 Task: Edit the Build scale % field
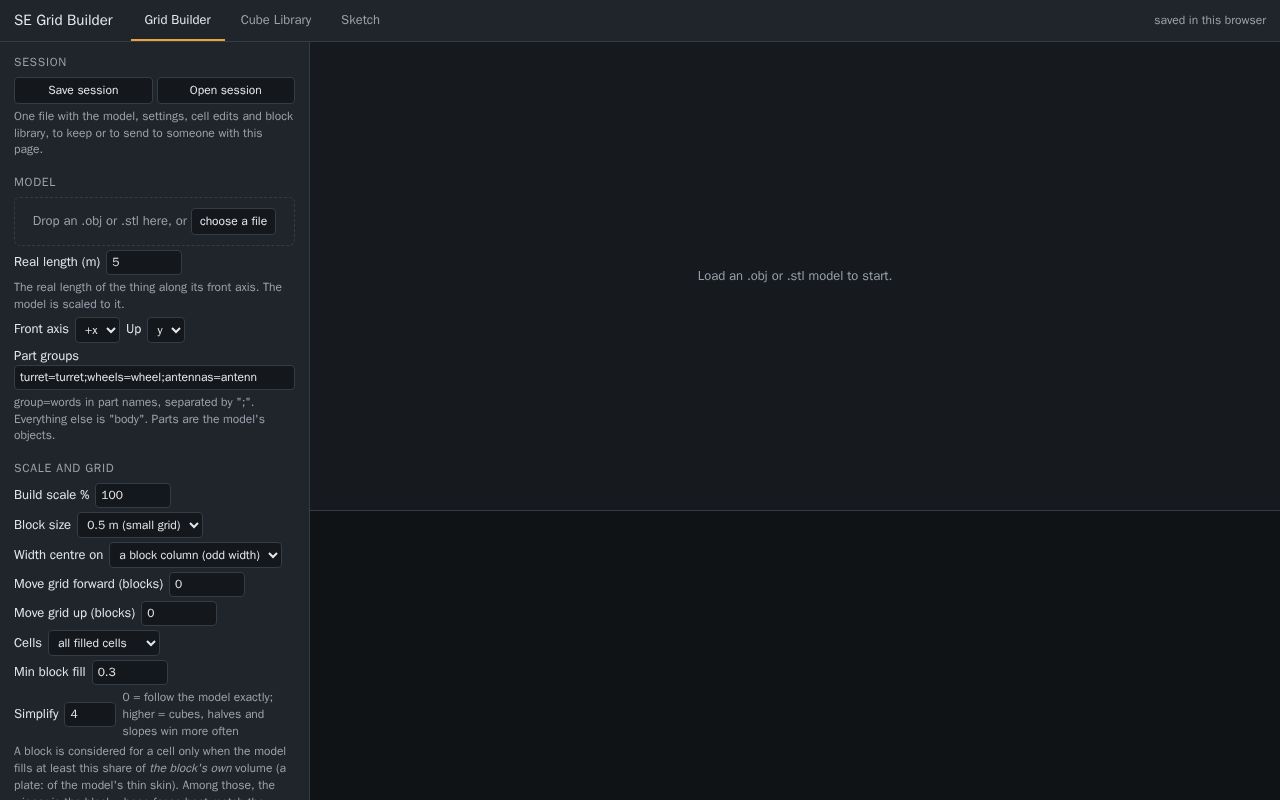(x=133, y=495)
